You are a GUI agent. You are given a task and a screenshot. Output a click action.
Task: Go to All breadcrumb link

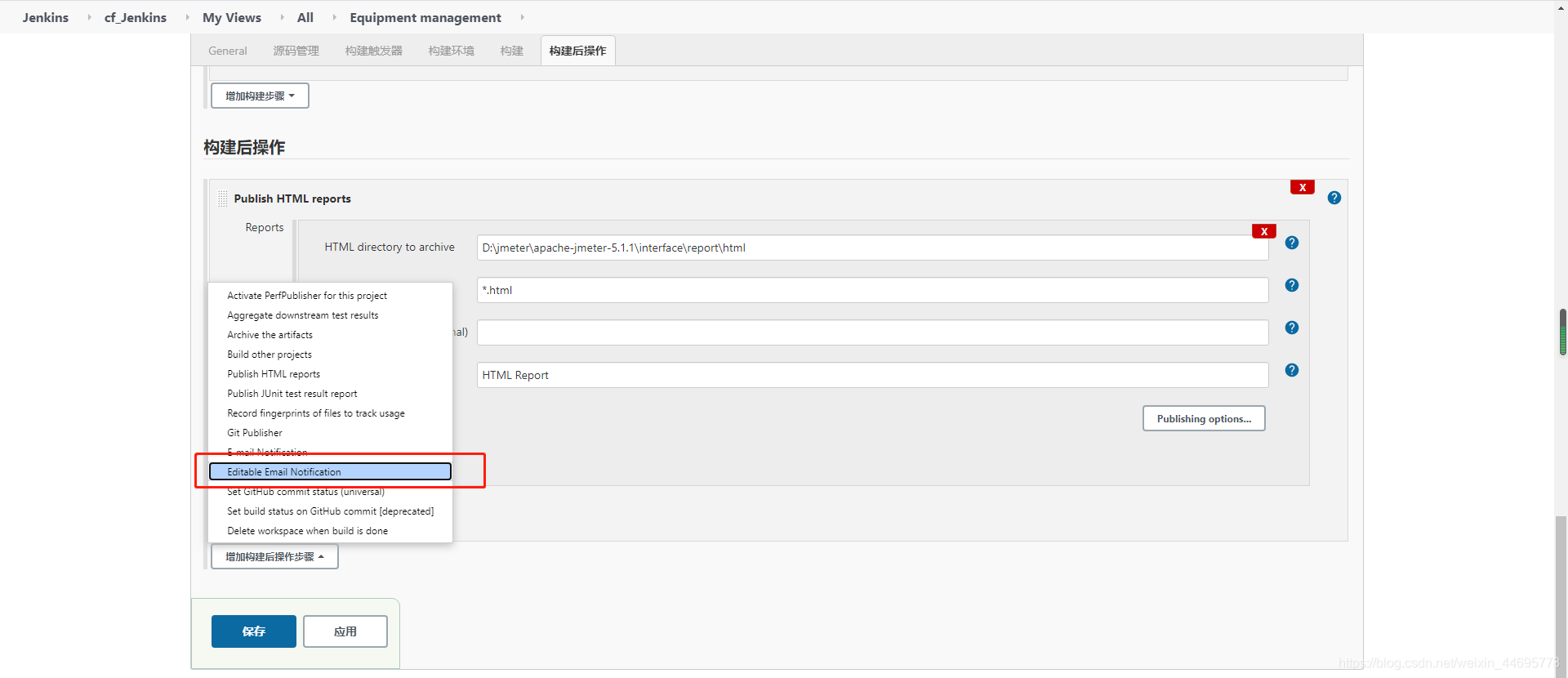click(x=305, y=17)
